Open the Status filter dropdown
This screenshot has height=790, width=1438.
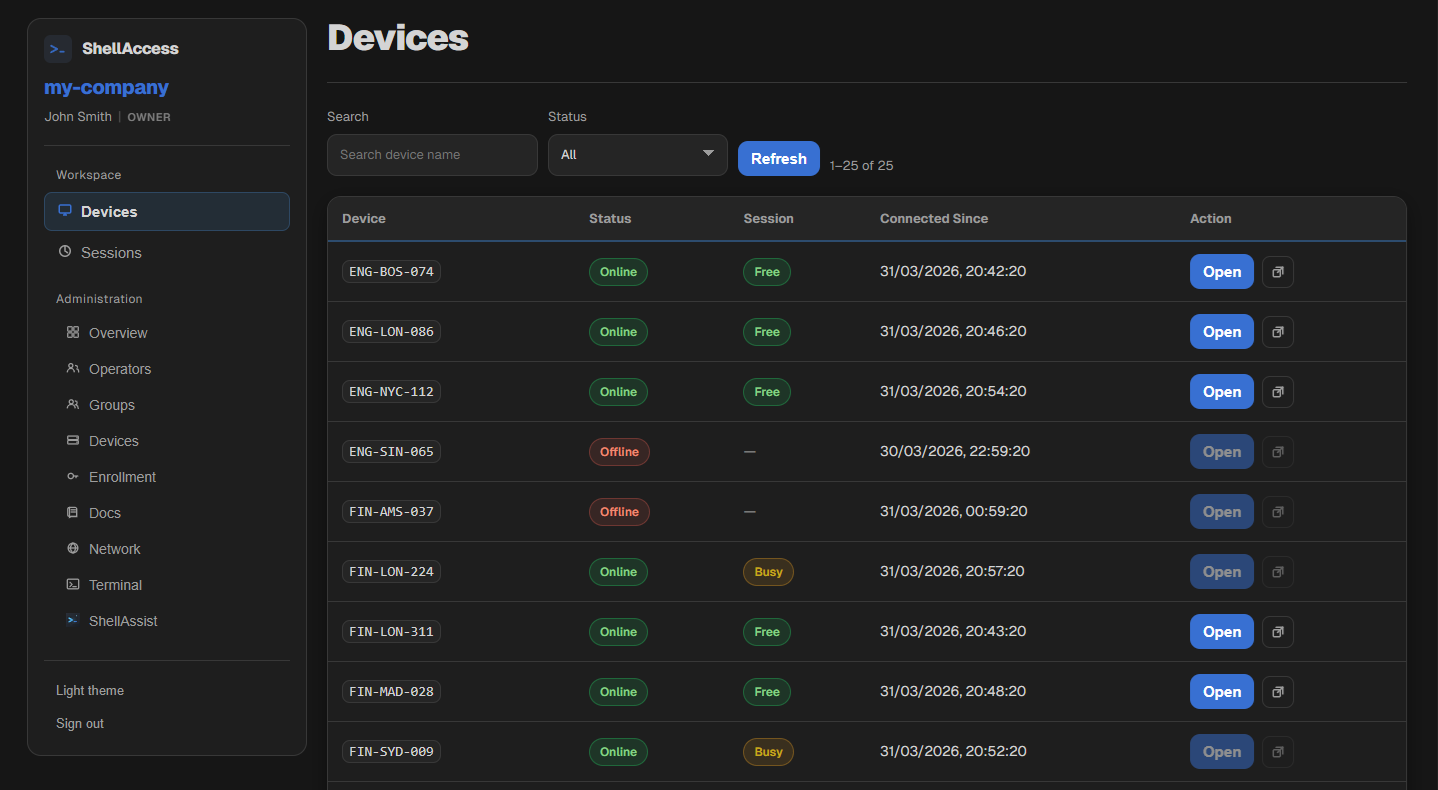[x=637, y=155]
